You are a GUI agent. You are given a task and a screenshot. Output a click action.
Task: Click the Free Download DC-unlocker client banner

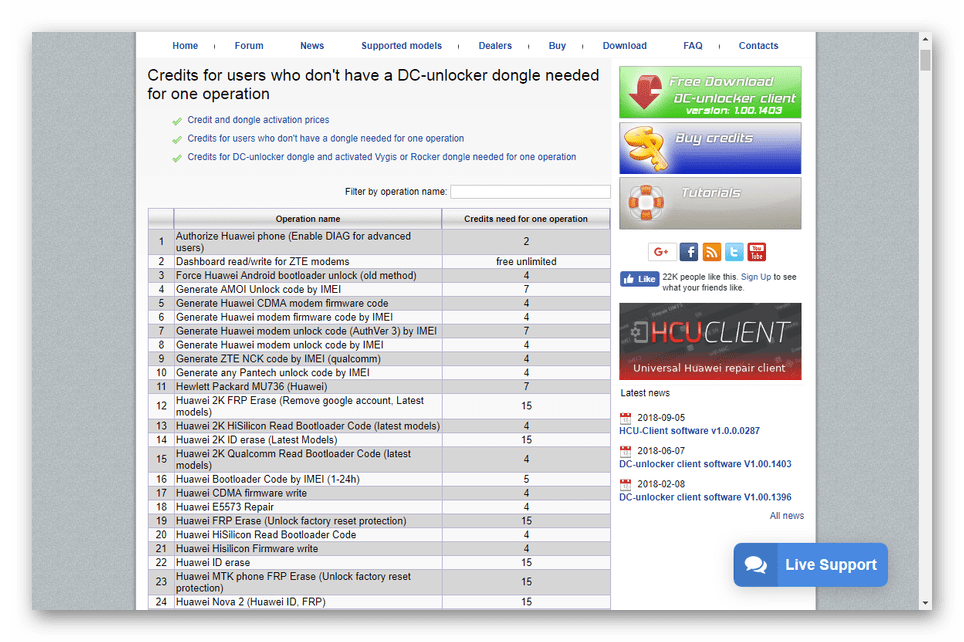[710, 92]
